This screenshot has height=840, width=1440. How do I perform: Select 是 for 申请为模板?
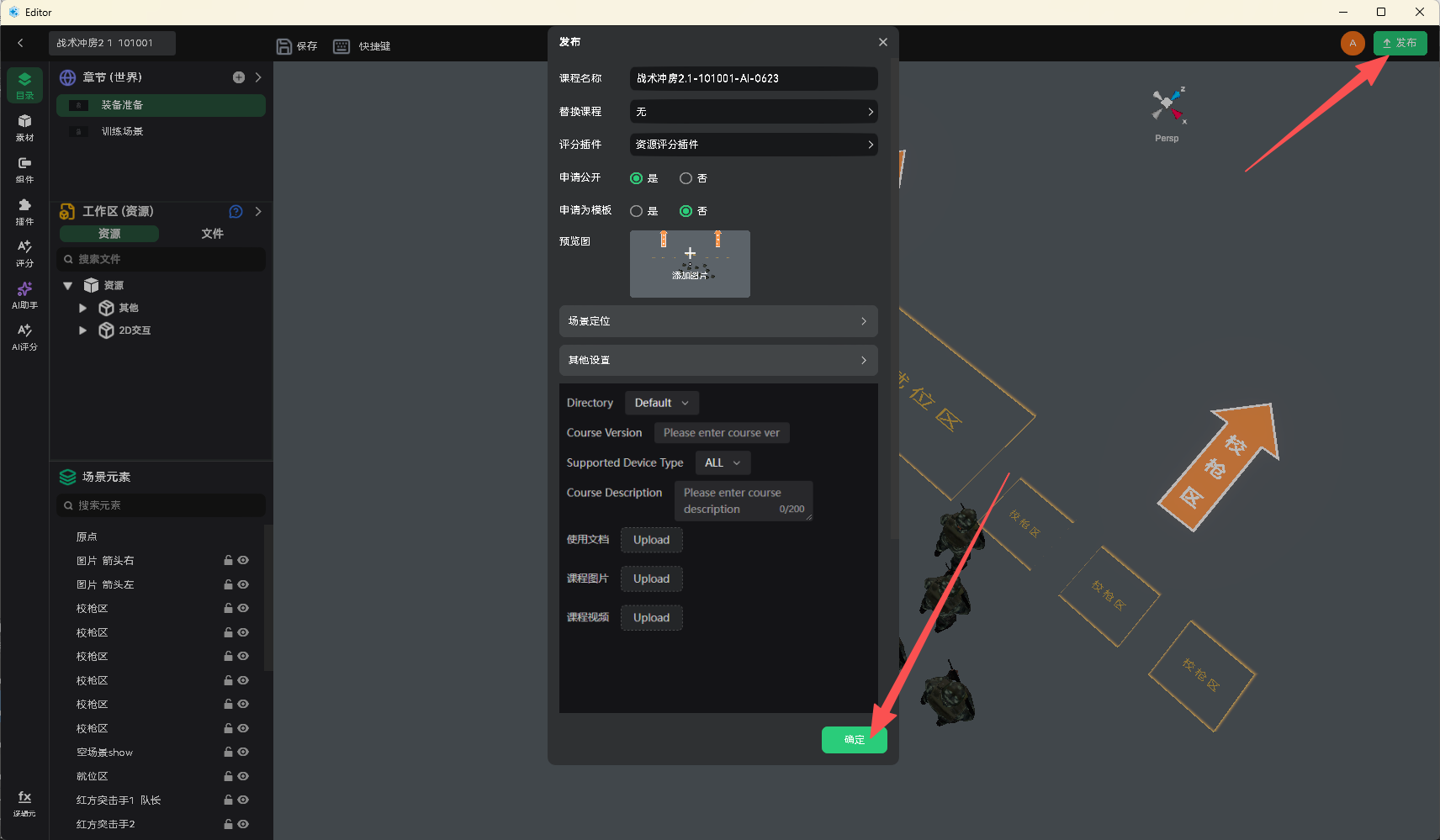pyautogui.click(x=636, y=211)
